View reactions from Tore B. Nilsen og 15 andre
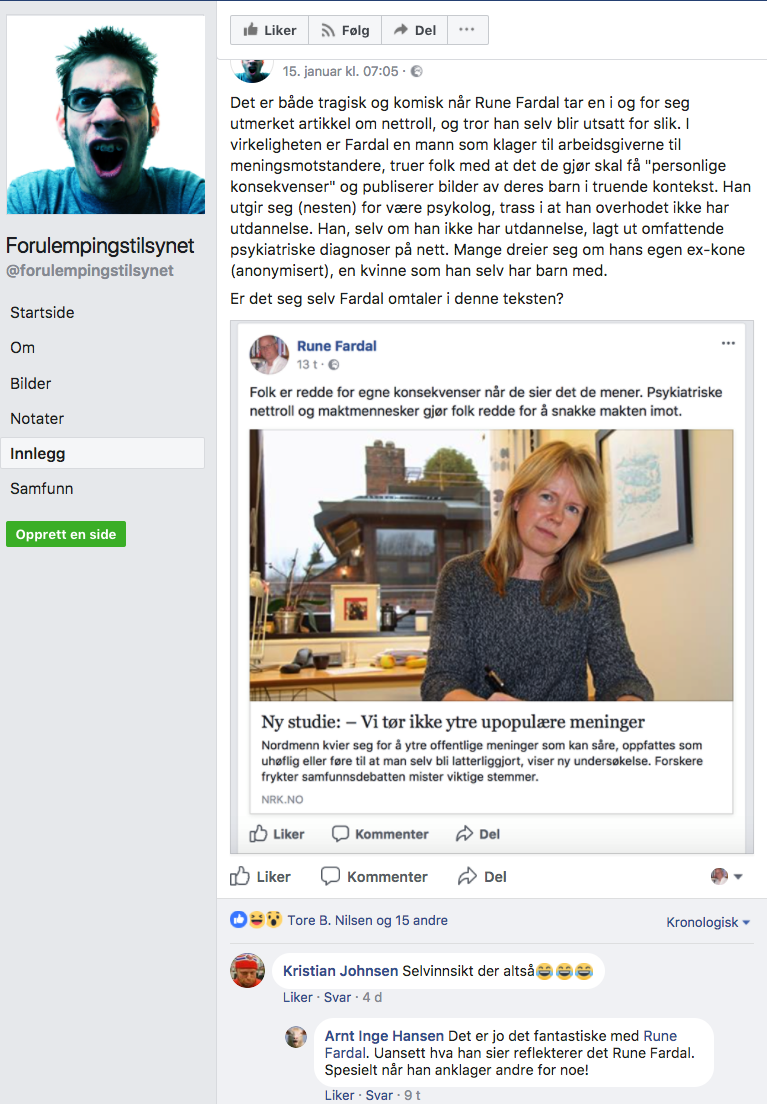 point(367,920)
